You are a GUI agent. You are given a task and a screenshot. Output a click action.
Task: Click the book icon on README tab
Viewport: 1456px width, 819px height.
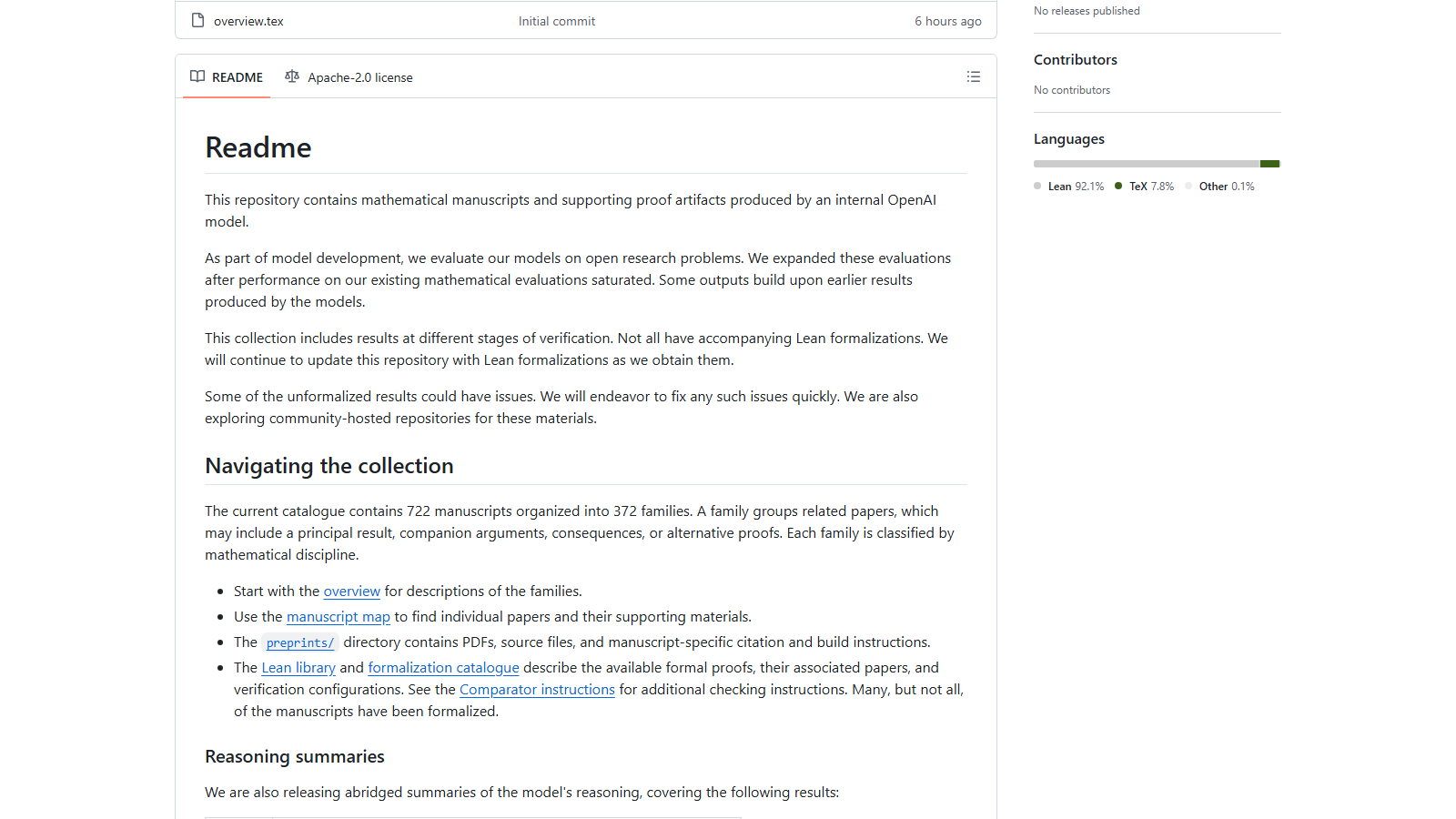197,76
